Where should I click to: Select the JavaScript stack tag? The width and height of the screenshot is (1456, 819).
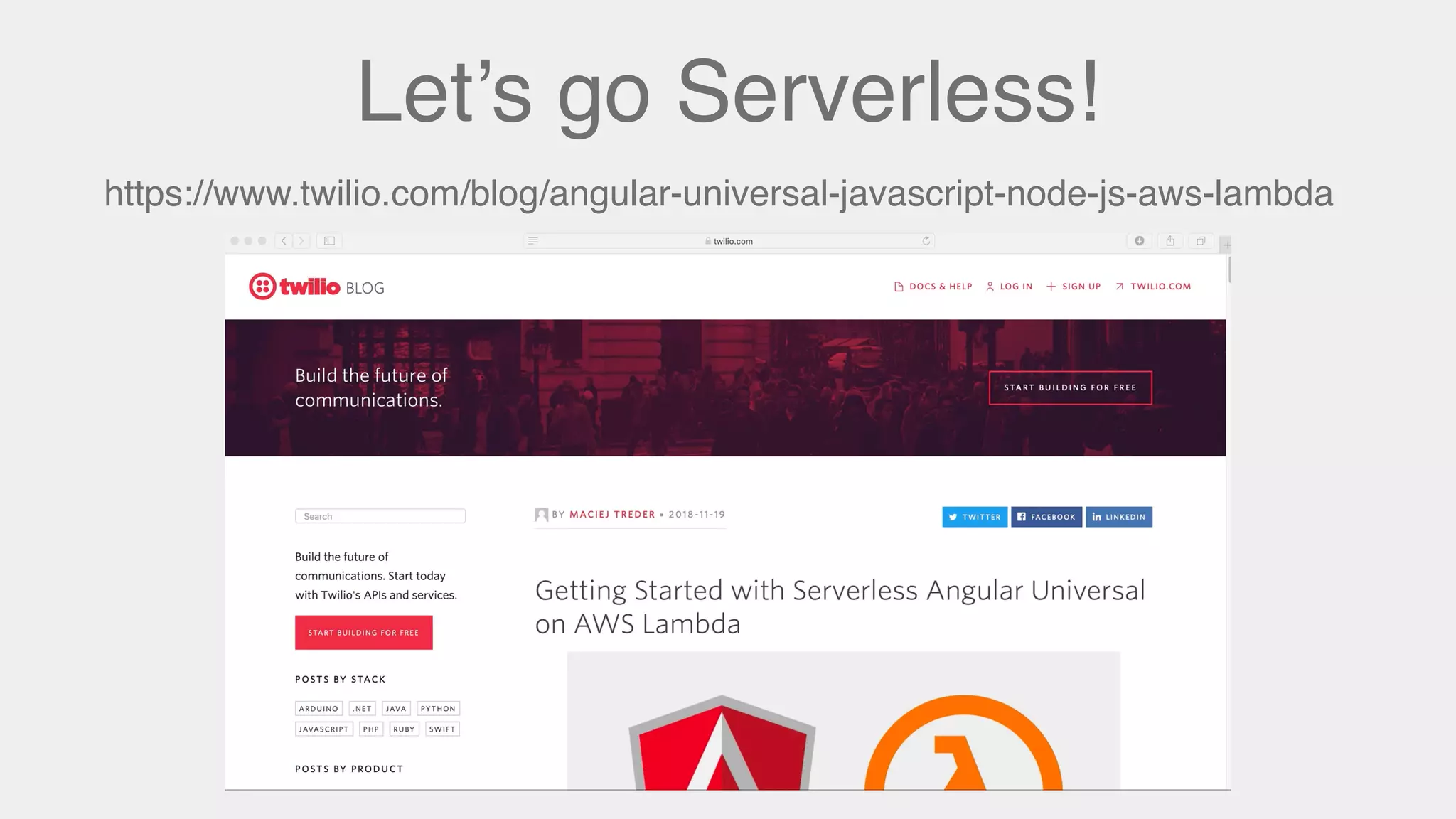point(323,729)
